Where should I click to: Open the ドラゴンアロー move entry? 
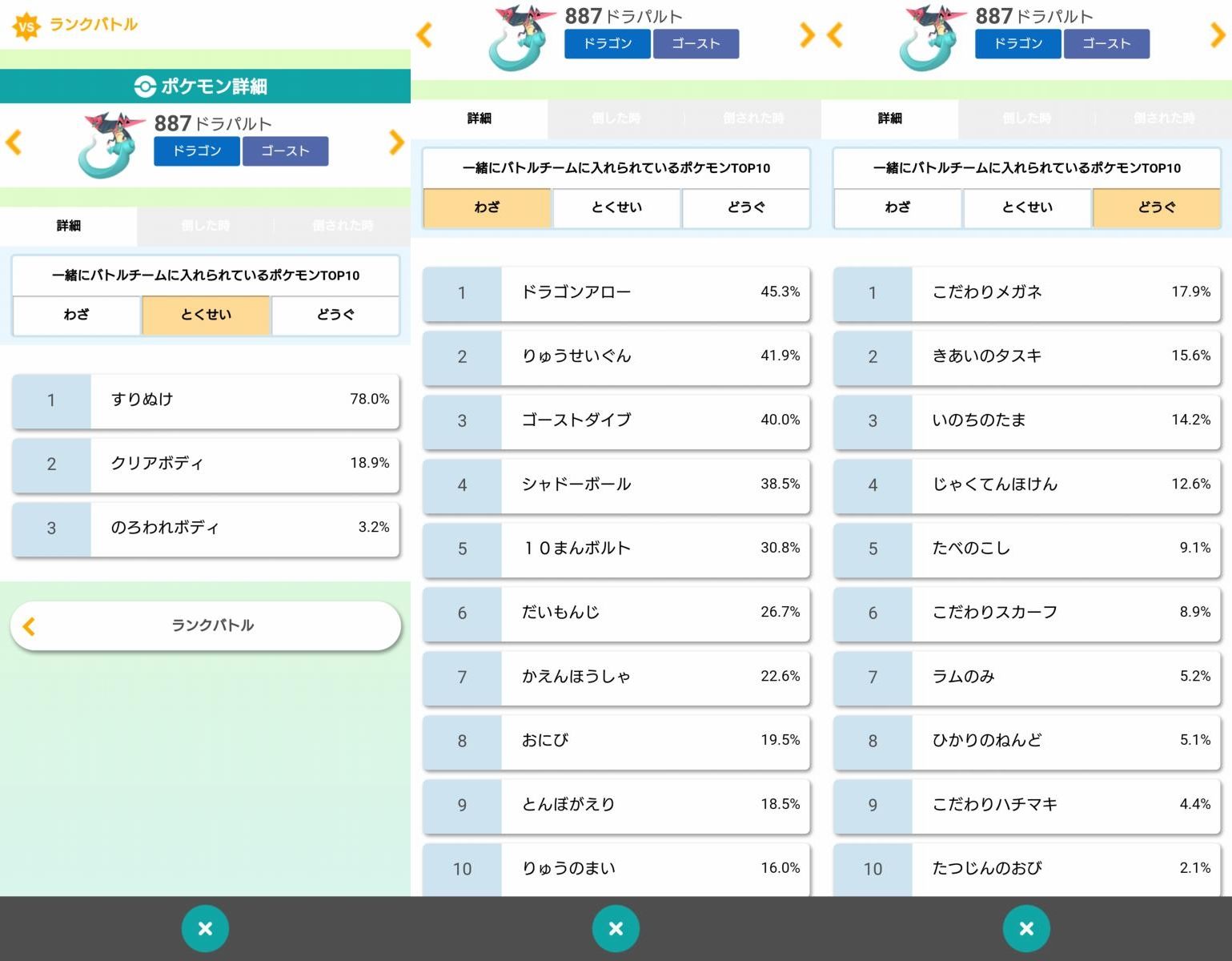[x=616, y=292]
